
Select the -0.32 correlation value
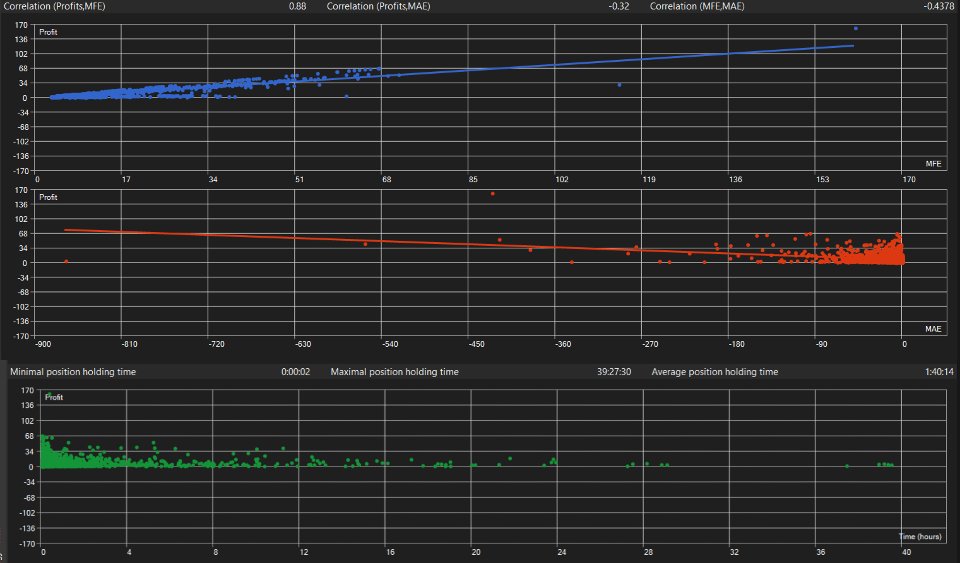[619, 6]
